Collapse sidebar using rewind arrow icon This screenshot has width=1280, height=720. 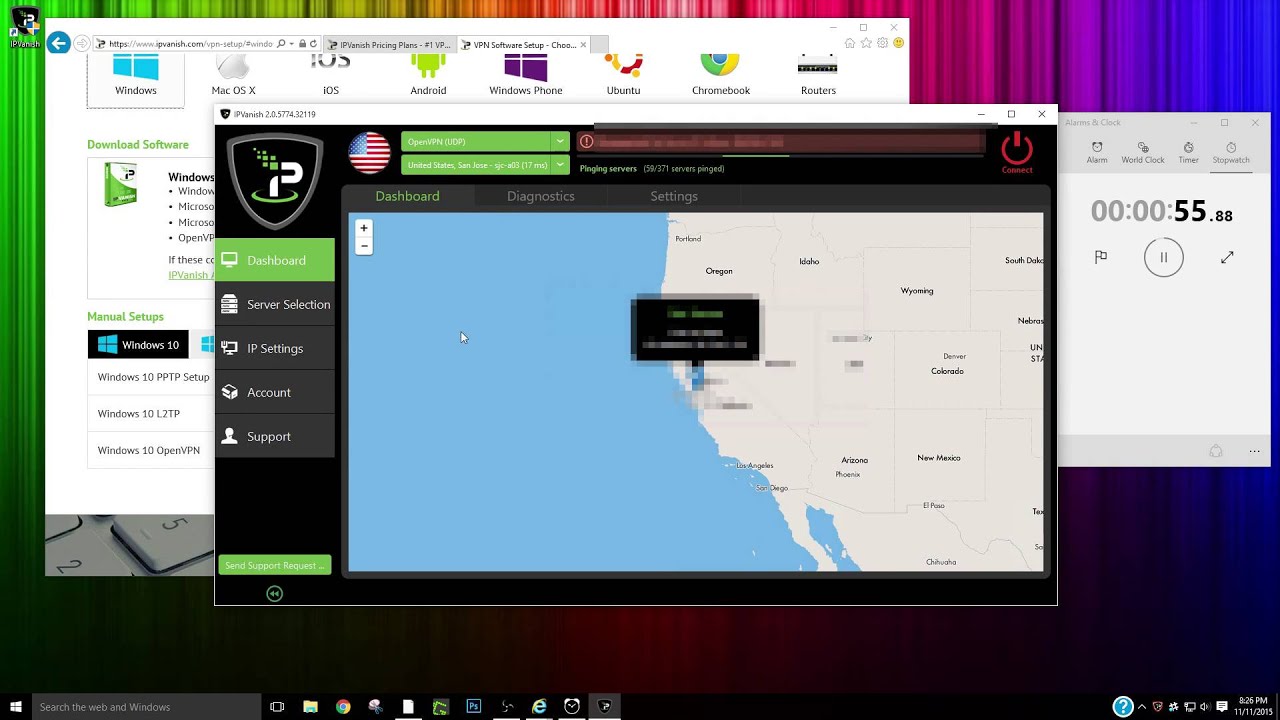[274, 593]
